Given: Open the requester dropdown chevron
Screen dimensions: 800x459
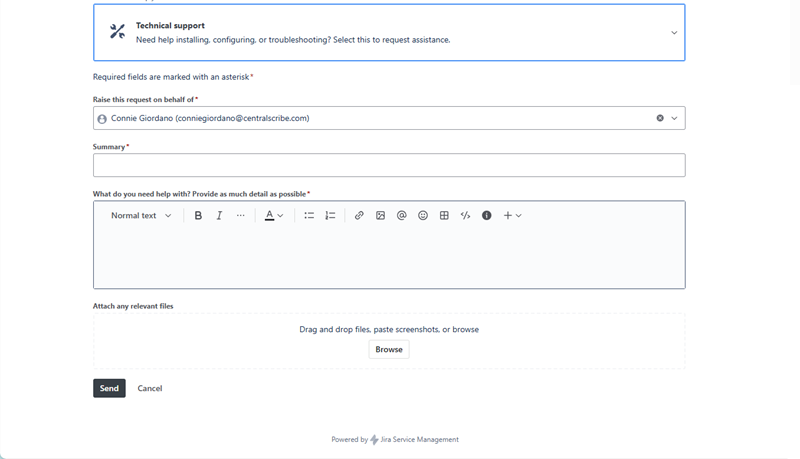Looking at the screenshot, I should coord(674,118).
